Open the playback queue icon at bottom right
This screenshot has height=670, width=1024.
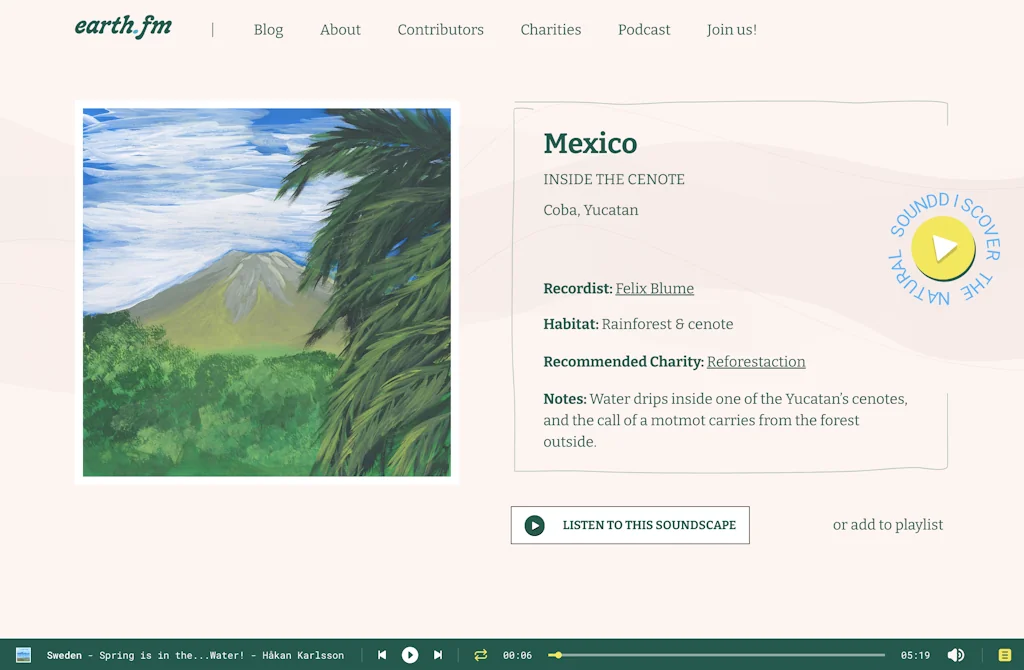coord(1004,655)
